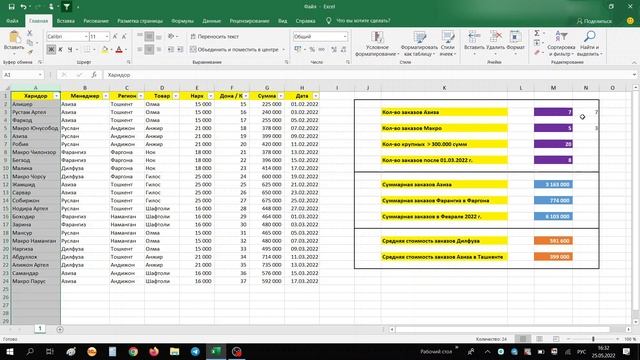Open filter dropdown for Товар column

pos(176,96)
